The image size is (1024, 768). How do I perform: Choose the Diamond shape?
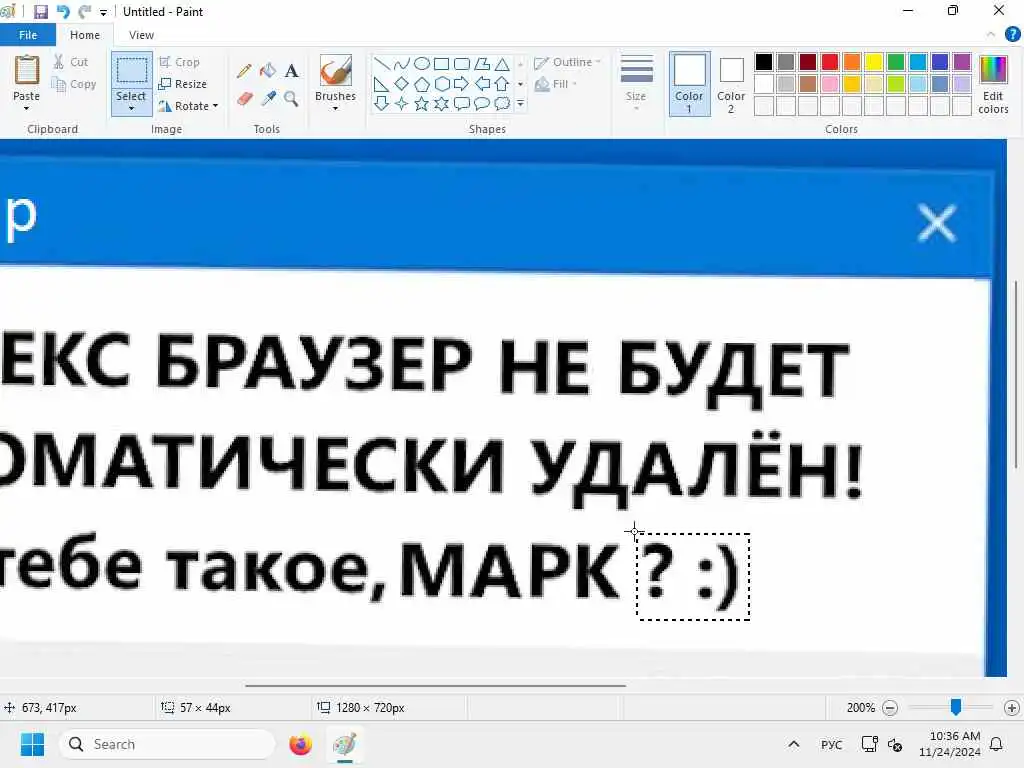[402, 84]
